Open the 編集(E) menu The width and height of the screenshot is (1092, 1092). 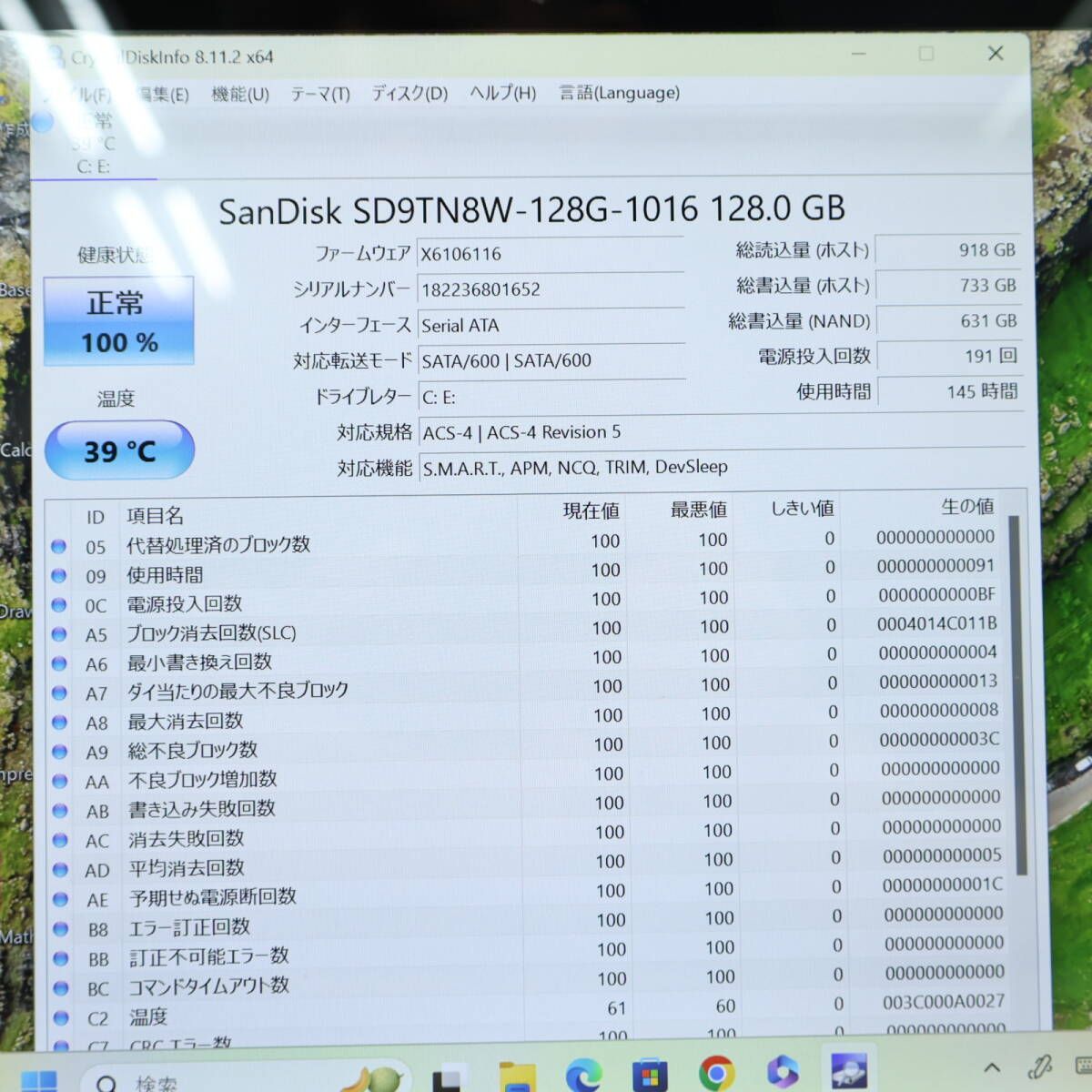pos(162,94)
